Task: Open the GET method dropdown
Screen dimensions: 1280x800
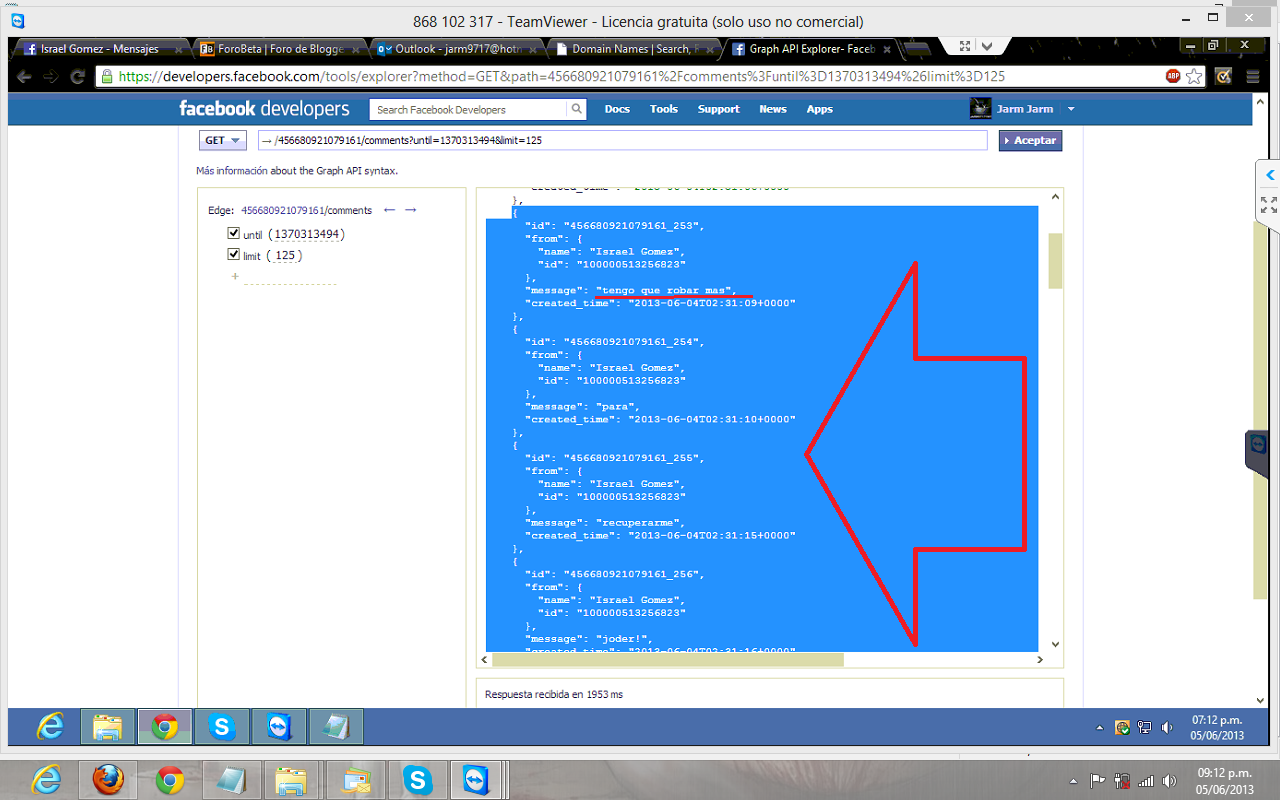Action: pyautogui.click(x=224, y=141)
